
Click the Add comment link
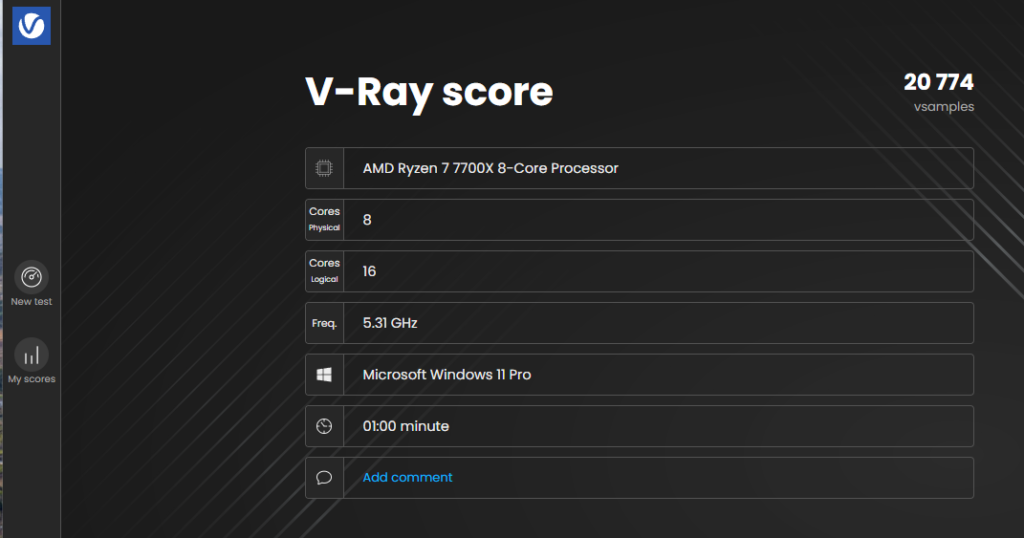pos(408,477)
